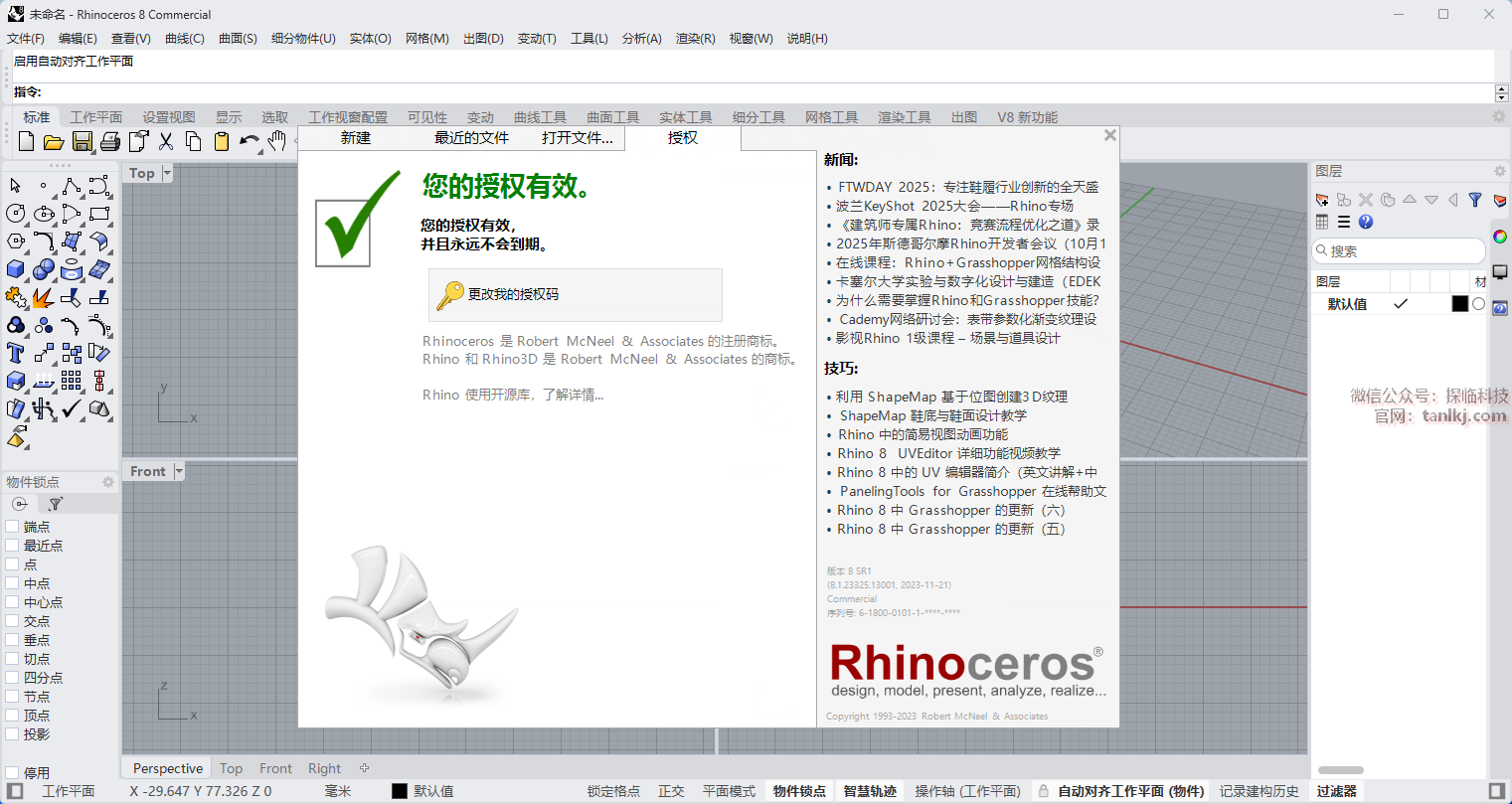Click the Print icon in the toolbar

tap(109, 142)
